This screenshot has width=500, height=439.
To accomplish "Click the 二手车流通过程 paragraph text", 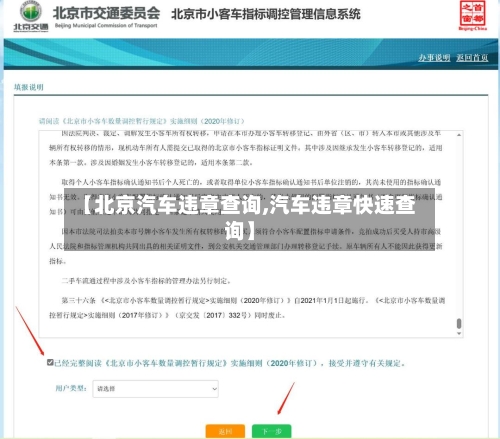I will pos(146,281).
